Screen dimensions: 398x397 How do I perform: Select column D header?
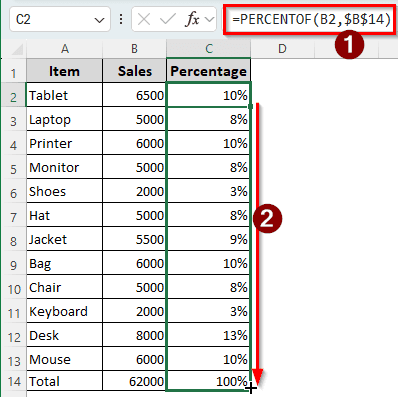click(282, 49)
